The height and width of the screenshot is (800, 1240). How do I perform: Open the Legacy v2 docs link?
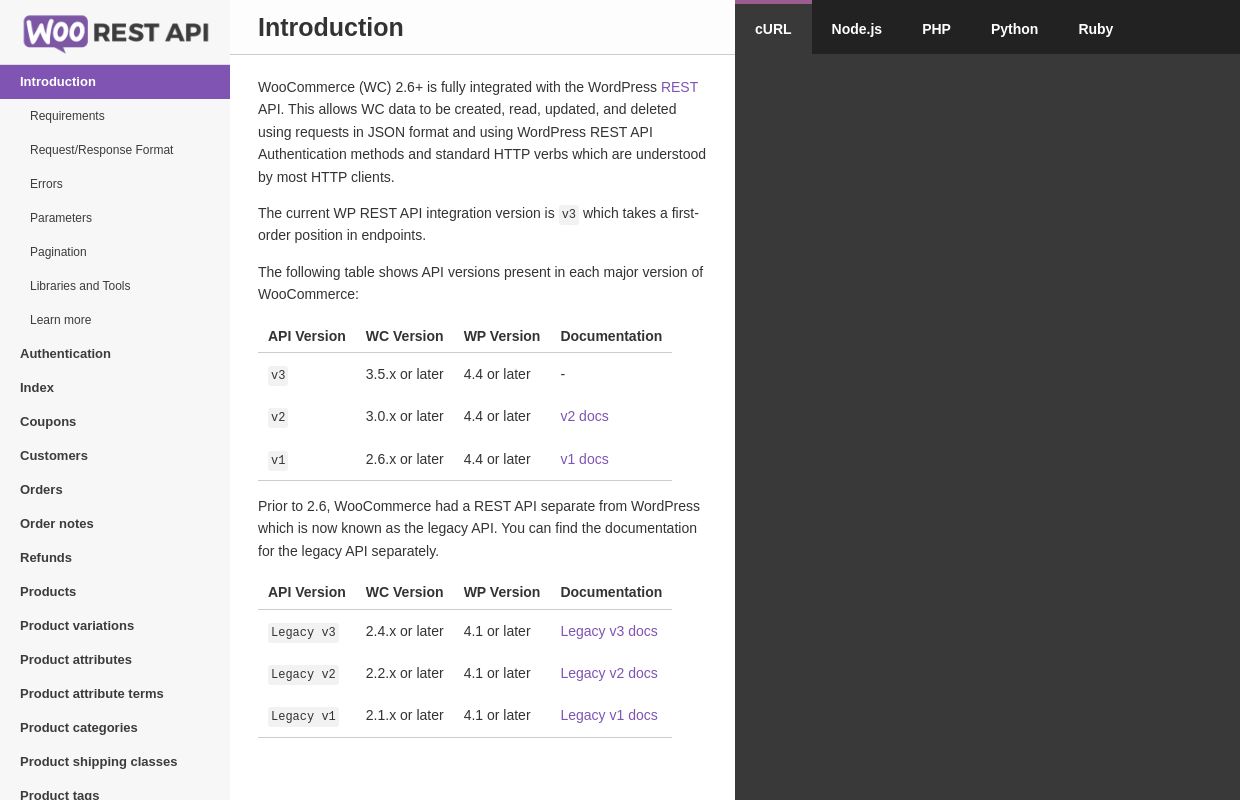tap(609, 673)
